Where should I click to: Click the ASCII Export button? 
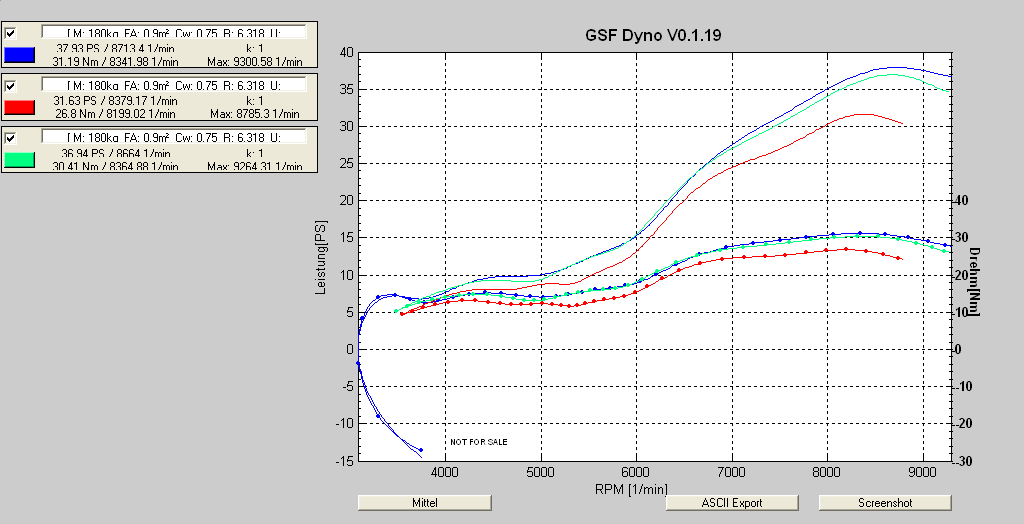click(x=732, y=503)
